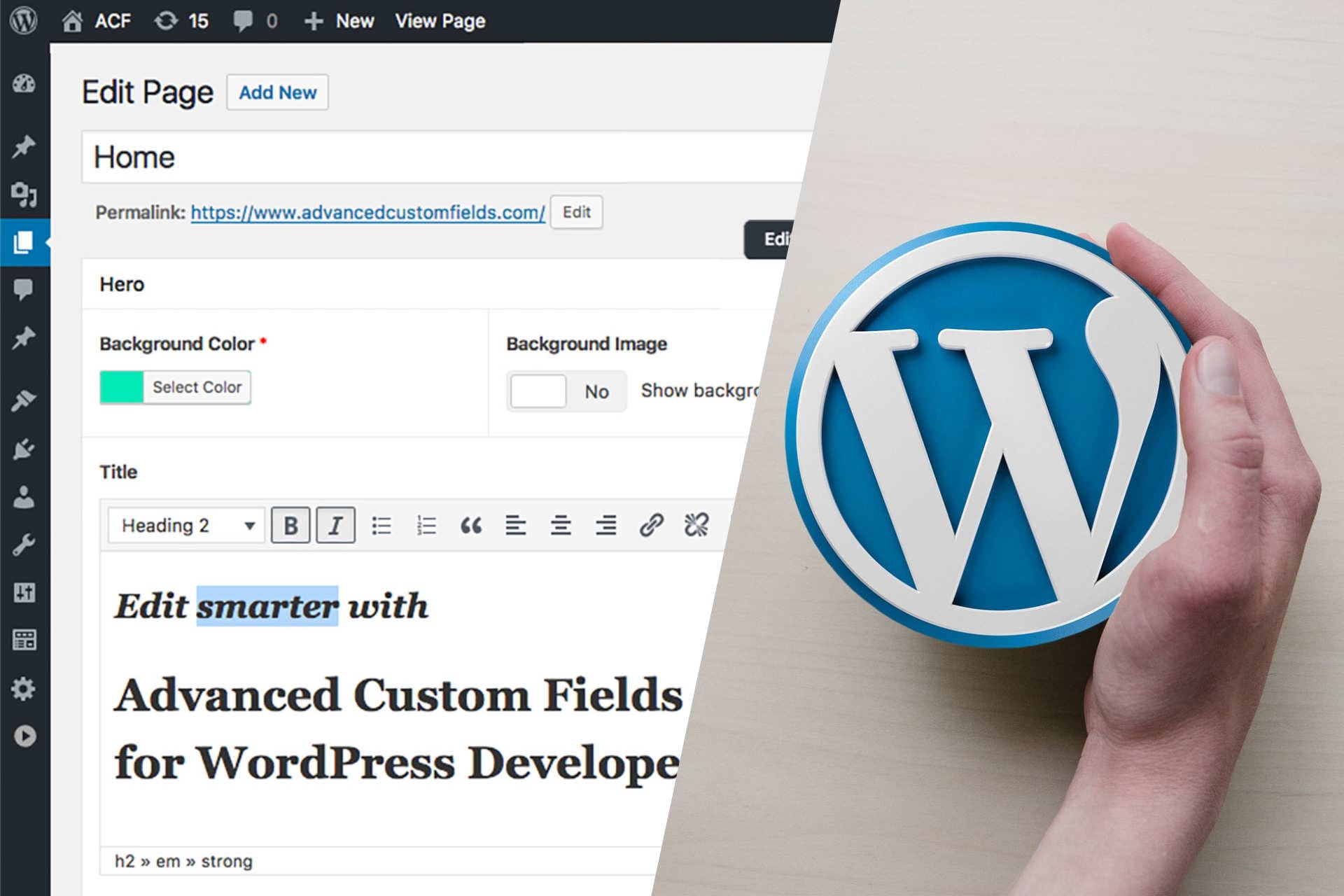Open Users person sidebar icon
1344x896 pixels.
[24, 497]
